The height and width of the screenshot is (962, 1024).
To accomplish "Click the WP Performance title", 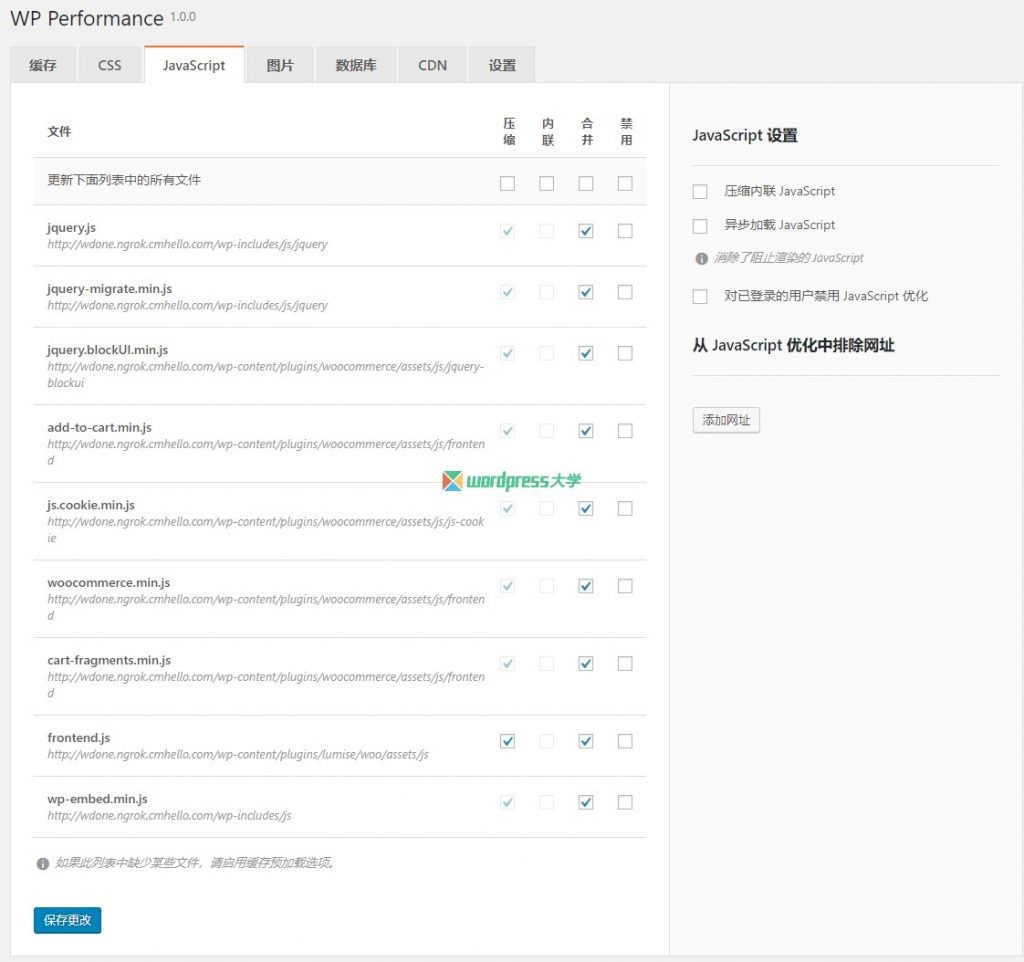I will click(x=87, y=18).
